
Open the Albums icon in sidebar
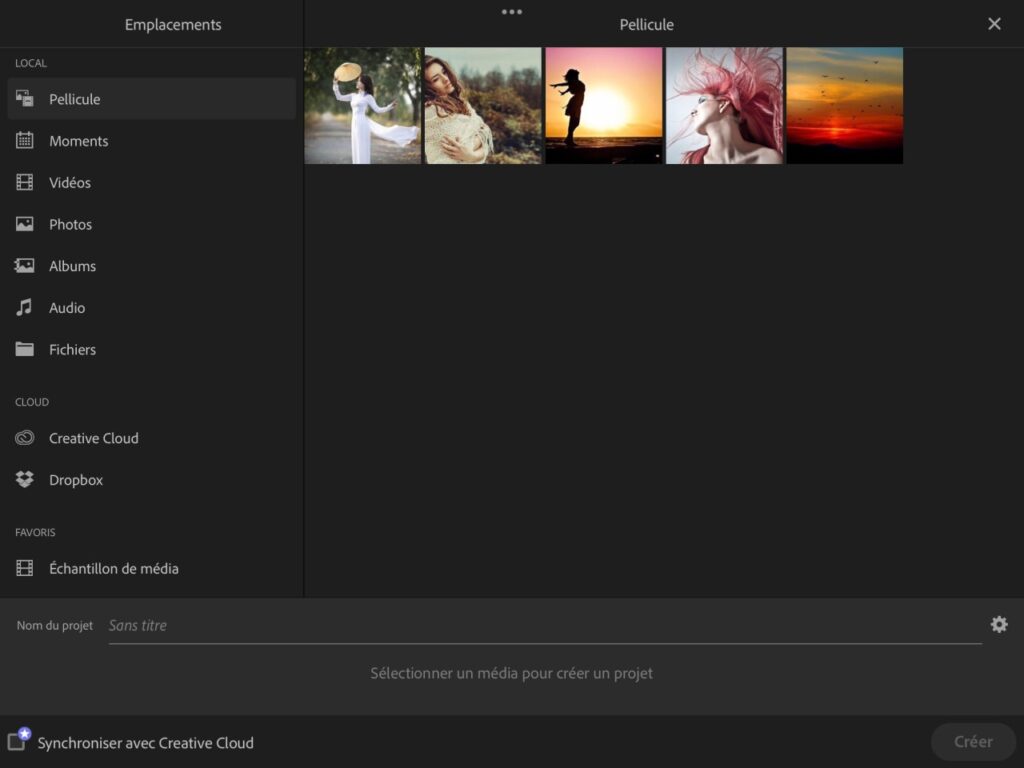tap(25, 266)
